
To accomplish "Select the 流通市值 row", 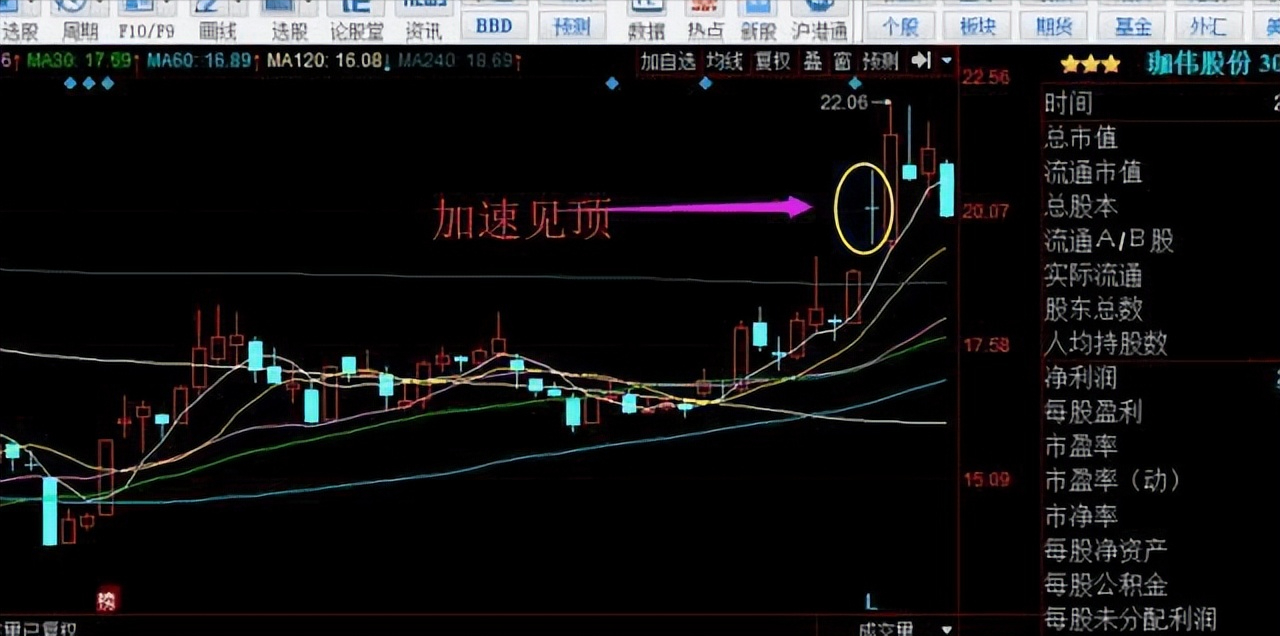I will pyautogui.click(x=1161, y=172).
